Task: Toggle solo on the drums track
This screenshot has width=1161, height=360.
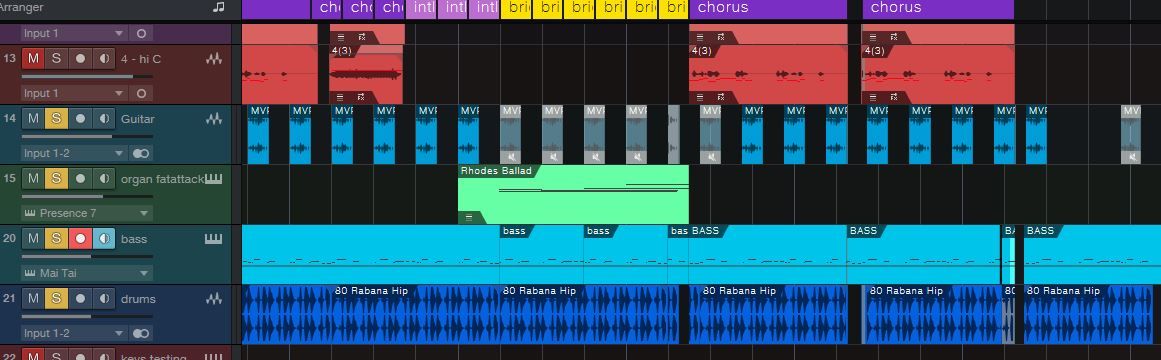Action: [x=56, y=299]
